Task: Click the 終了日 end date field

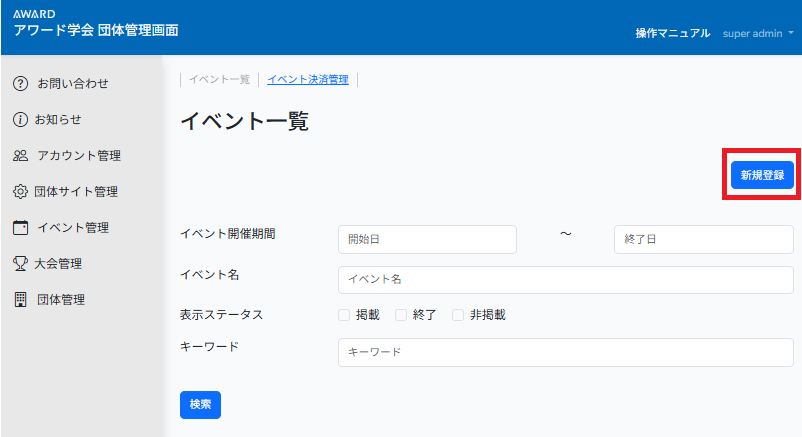Action: 703,240
